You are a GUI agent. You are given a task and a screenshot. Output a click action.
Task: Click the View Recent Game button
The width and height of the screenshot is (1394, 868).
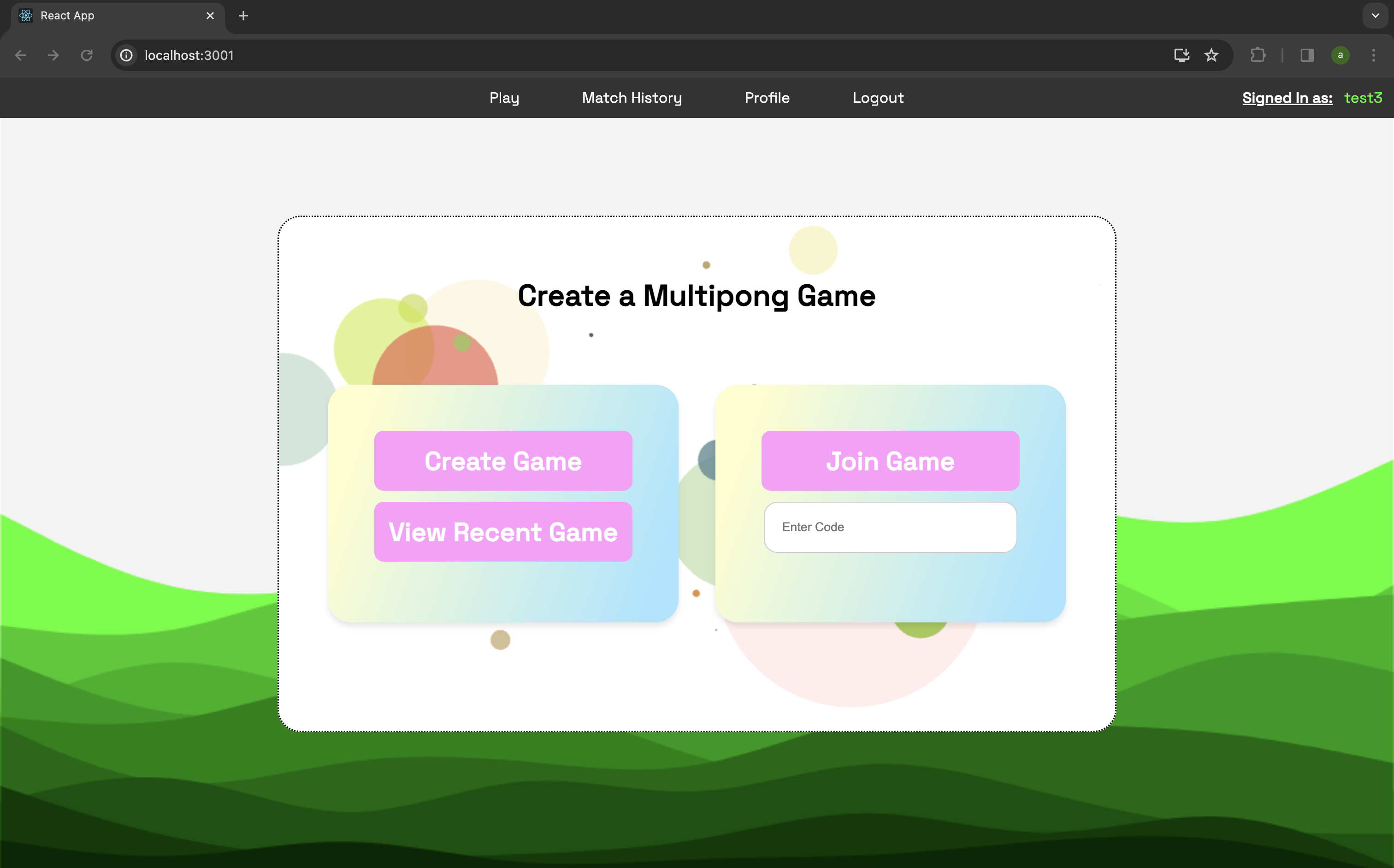click(x=503, y=532)
